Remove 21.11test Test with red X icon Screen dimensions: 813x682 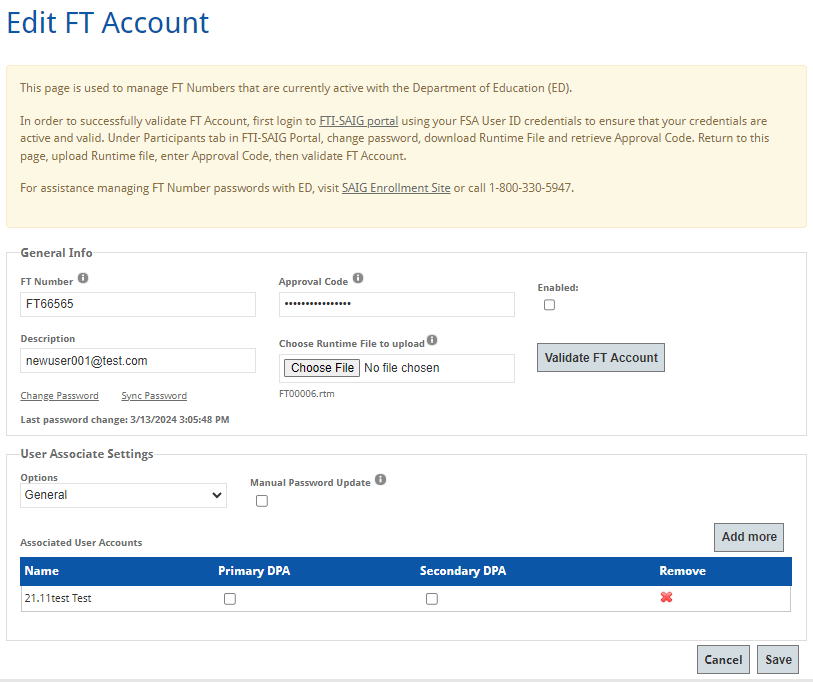666,597
